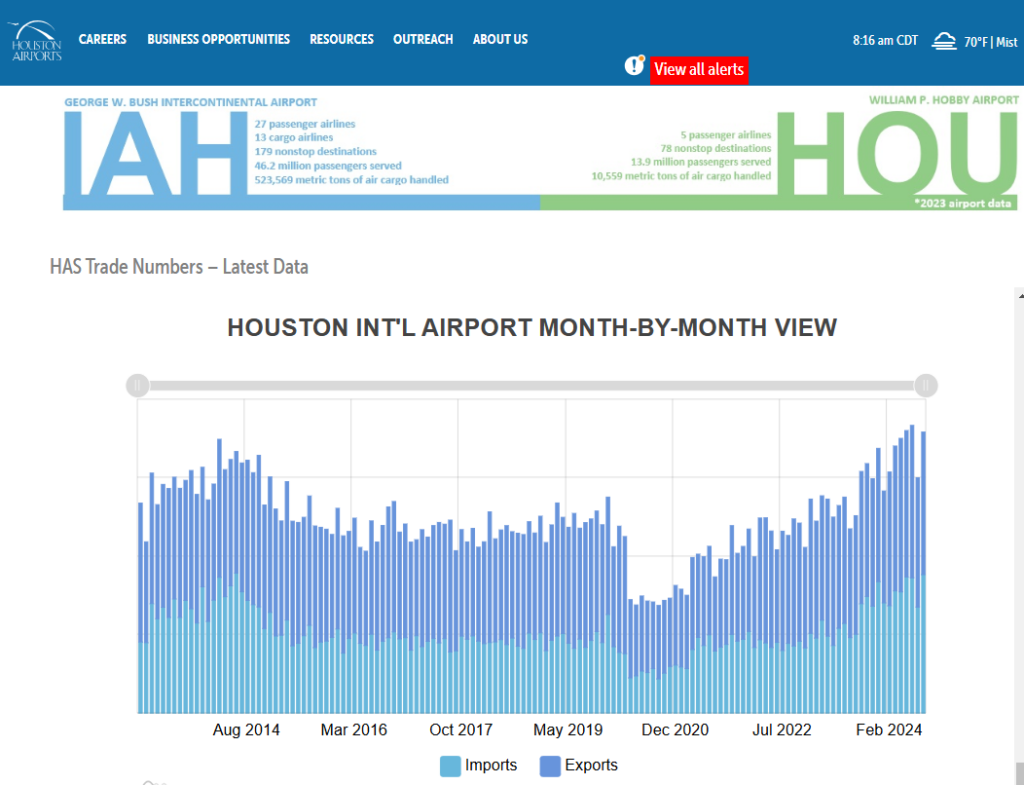Click the mist weather icon

coord(944,41)
